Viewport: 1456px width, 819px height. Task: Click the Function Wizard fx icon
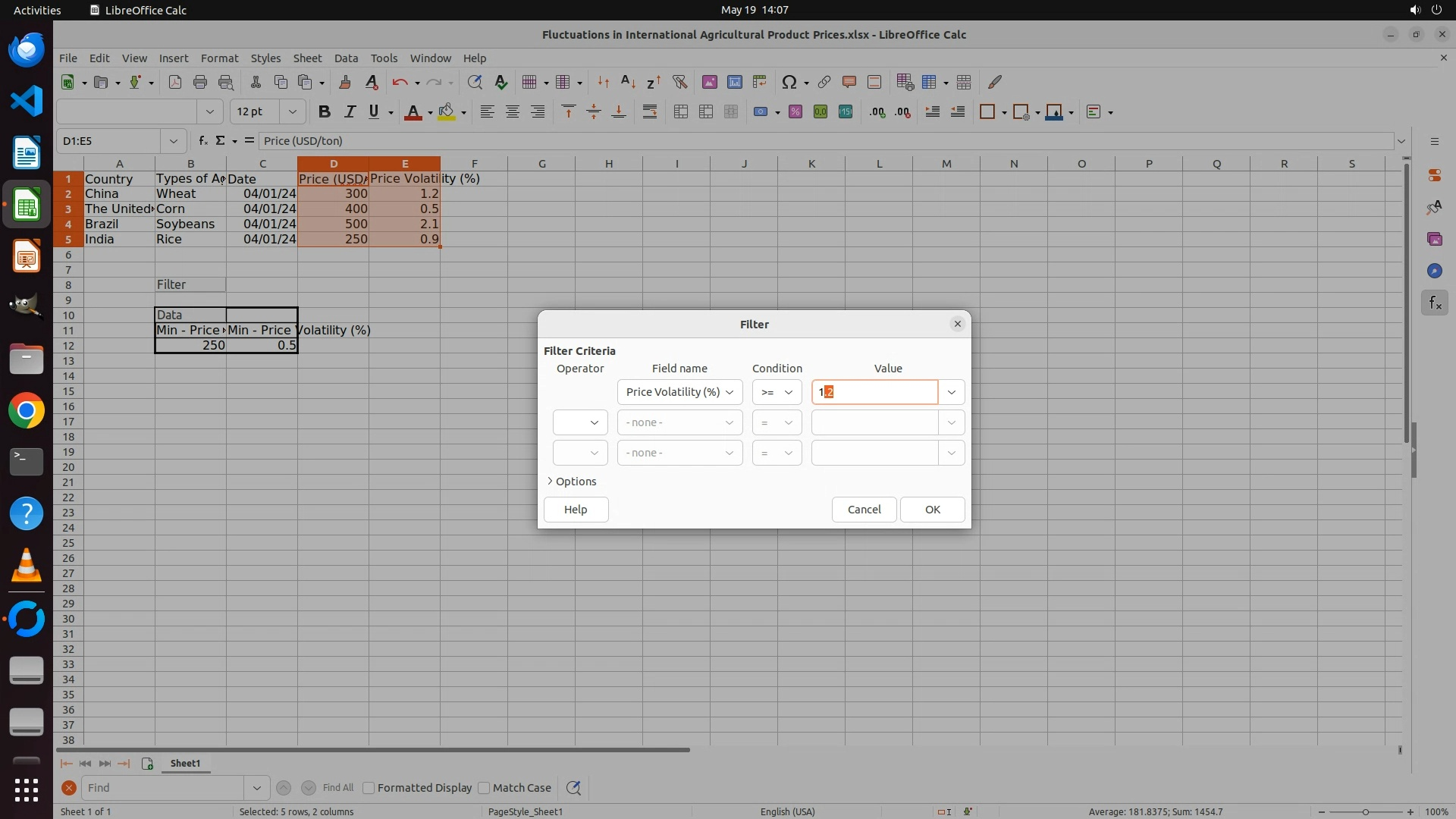(x=202, y=141)
